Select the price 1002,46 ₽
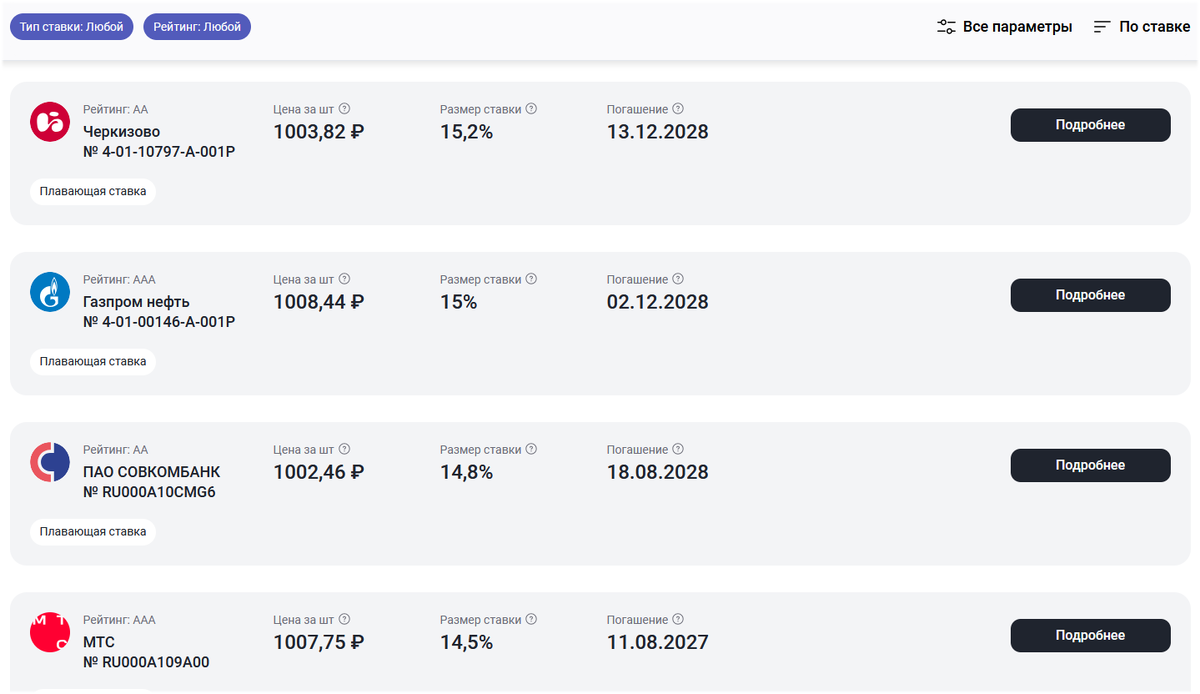Viewport: 1200px width, 694px height. (x=318, y=471)
